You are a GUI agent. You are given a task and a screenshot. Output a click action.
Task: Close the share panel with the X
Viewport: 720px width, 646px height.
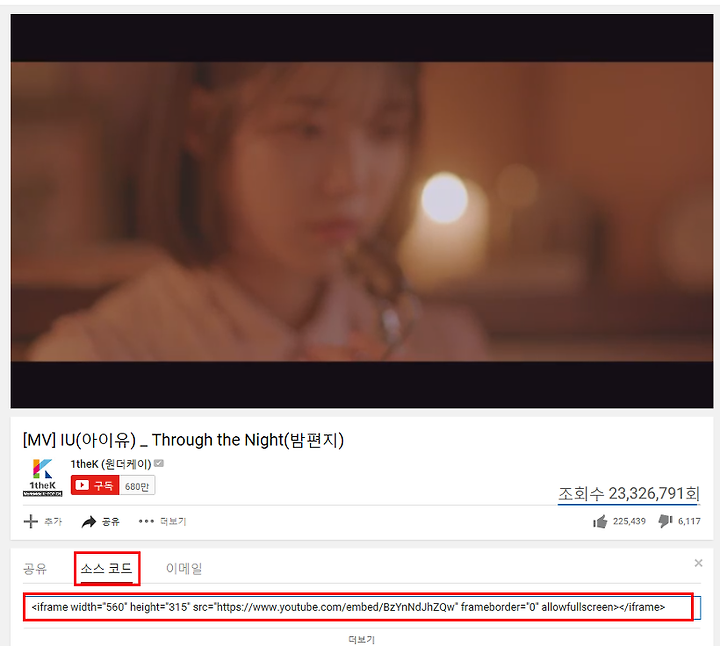(698, 563)
